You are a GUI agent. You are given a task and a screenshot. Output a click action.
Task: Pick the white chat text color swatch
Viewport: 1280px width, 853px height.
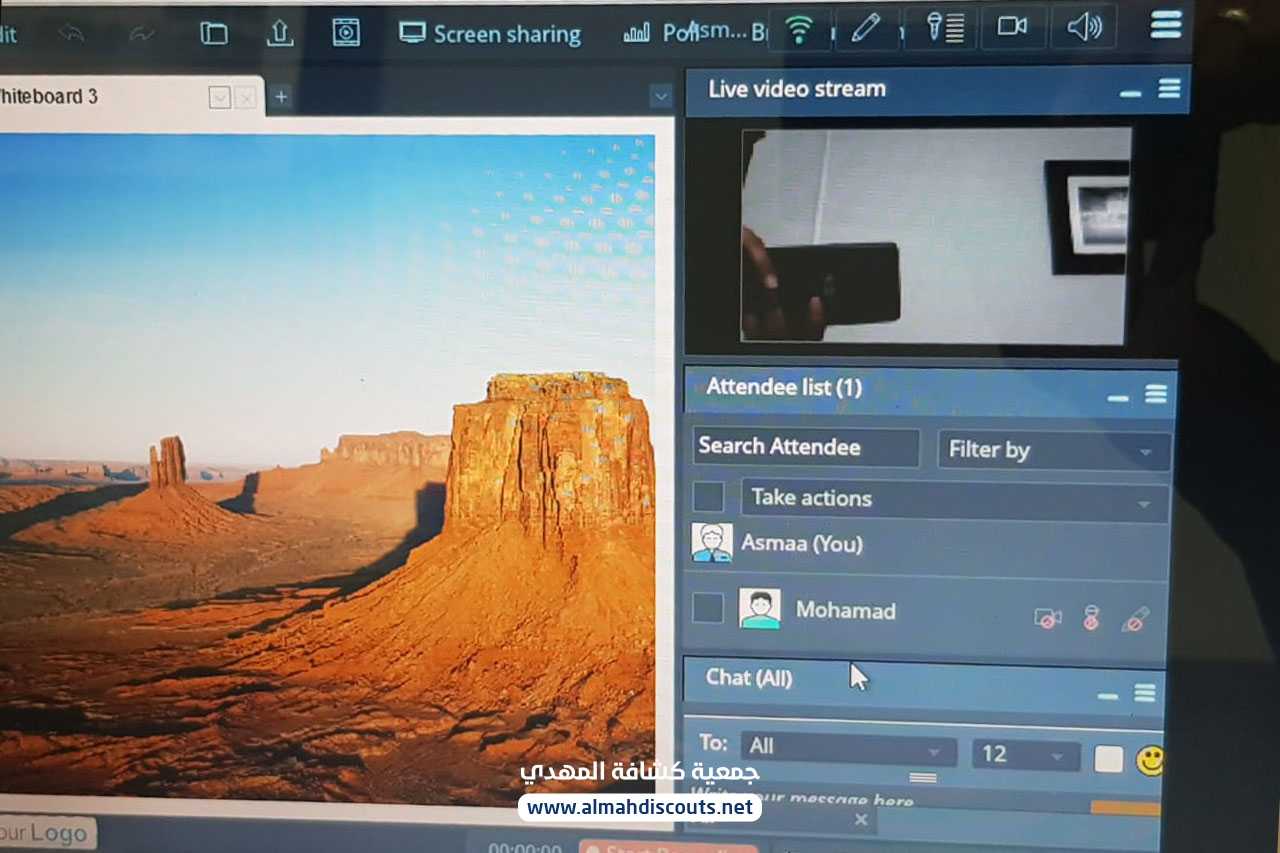coord(1108,760)
